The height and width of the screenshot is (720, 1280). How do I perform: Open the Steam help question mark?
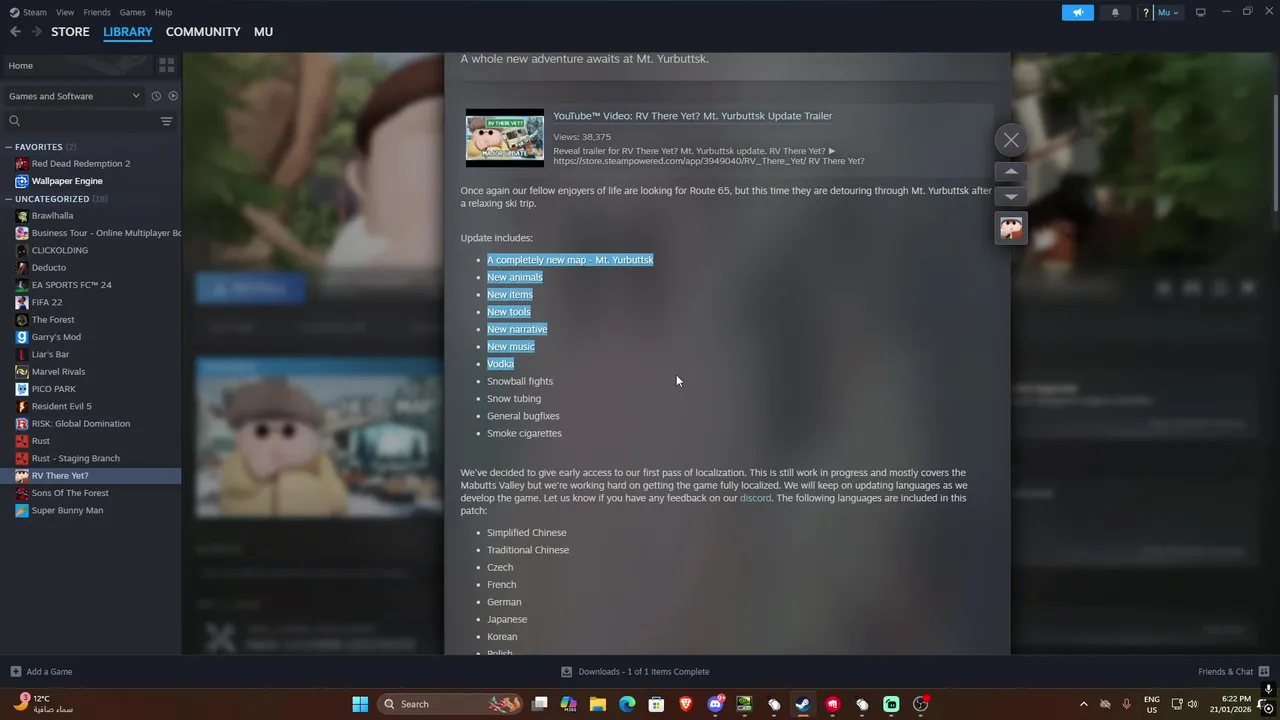pos(1146,12)
